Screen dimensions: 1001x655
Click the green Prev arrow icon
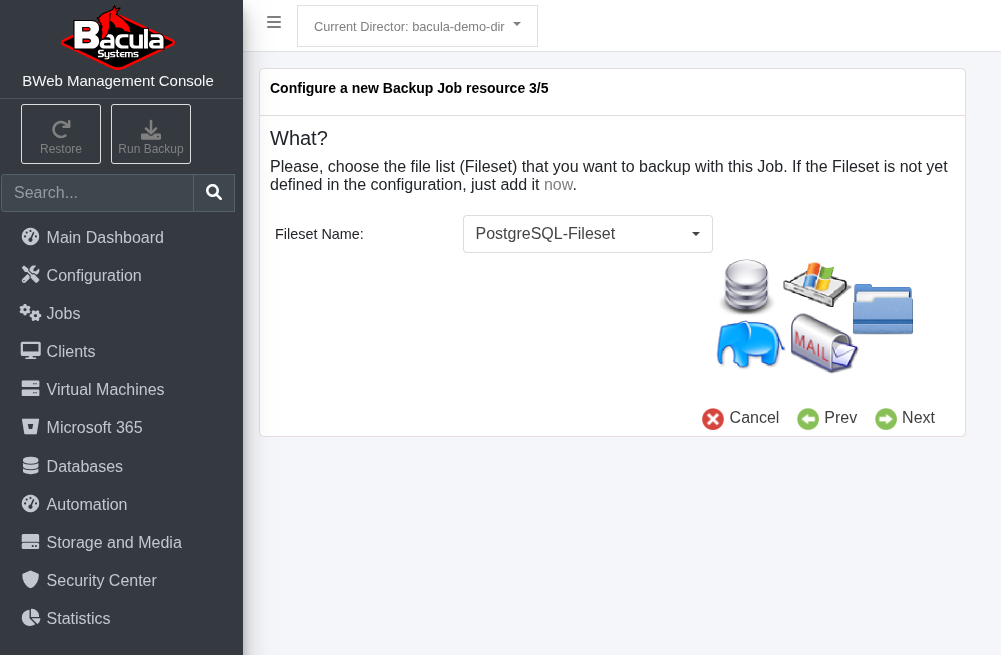tap(808, 419)
